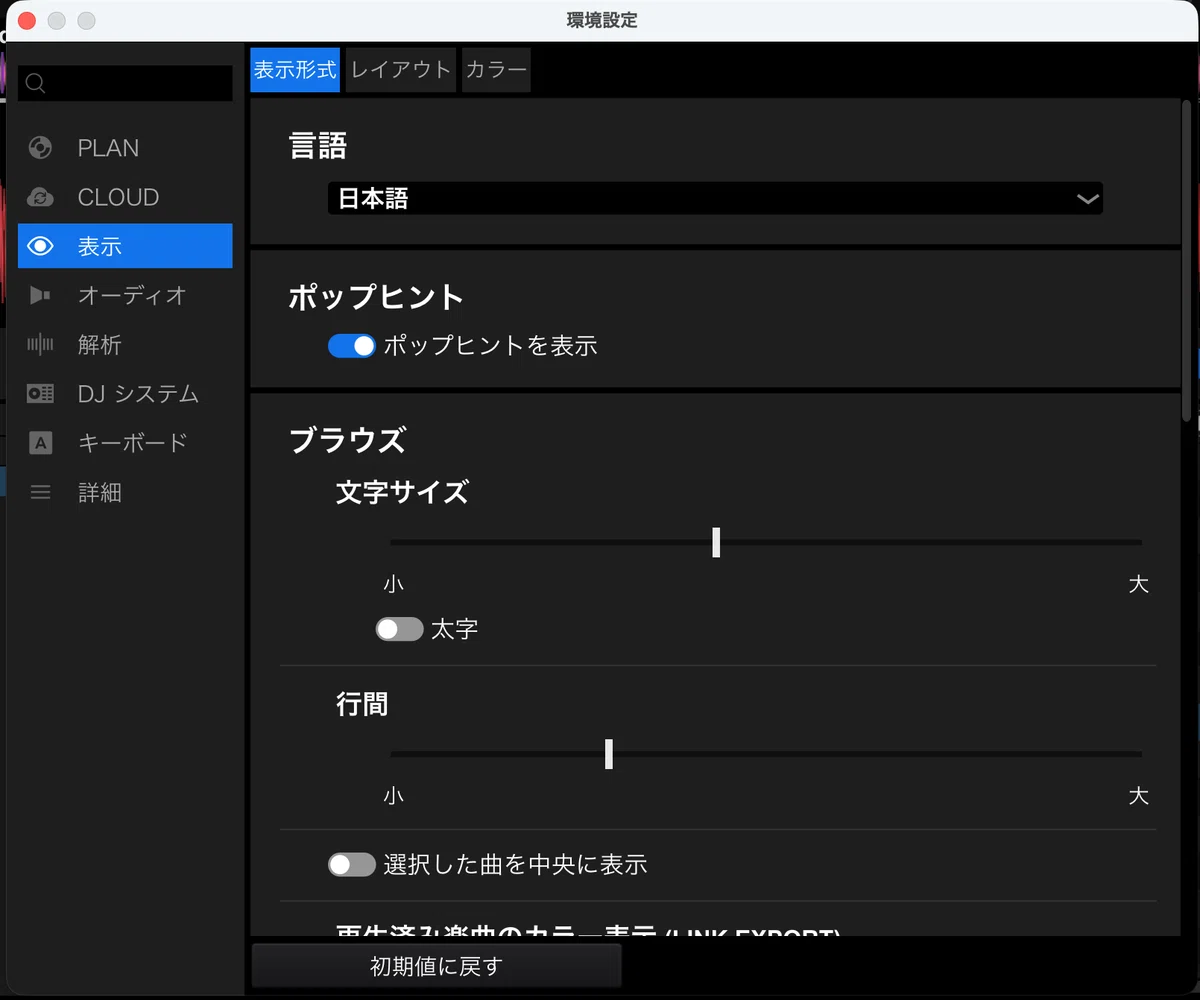
Task: Toggle 選択した曲を中央に表示 switch
Action: tap(351, 864)
